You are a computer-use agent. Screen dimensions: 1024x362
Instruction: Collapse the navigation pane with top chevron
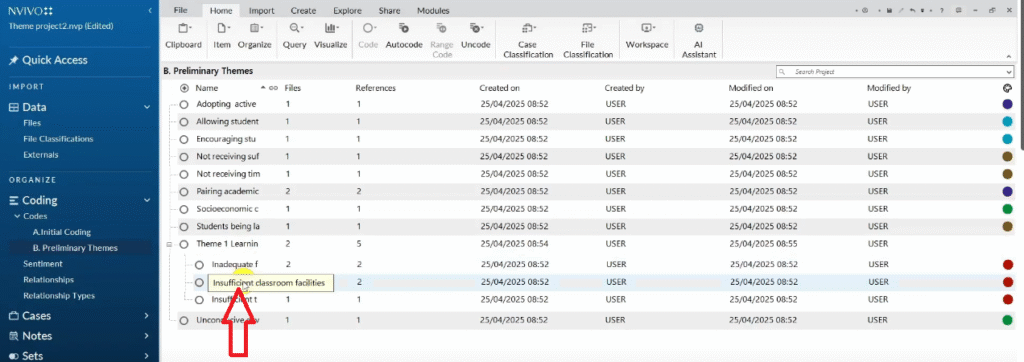coord(150,10)
